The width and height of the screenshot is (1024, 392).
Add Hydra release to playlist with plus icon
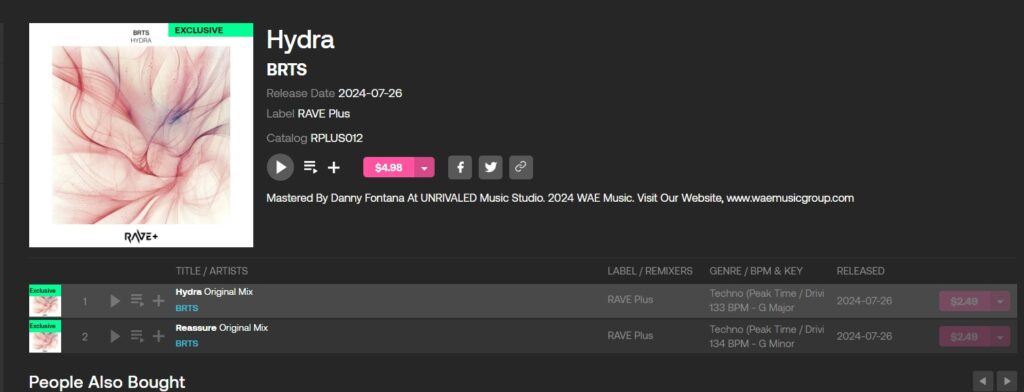pyautogui.click(x=334, y=168)
